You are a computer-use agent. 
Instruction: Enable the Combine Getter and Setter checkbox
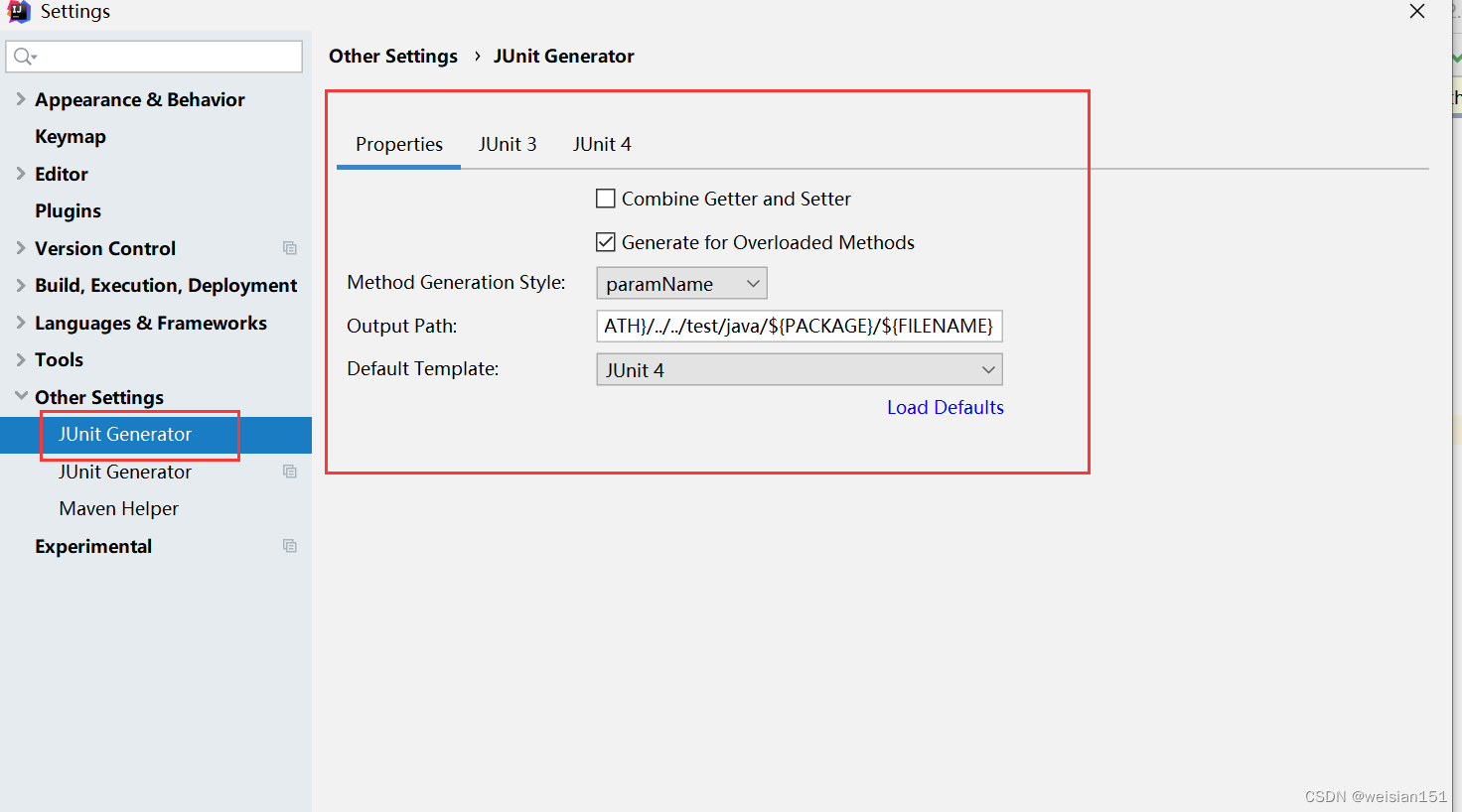pyautogui.click(x=606, y=198)
